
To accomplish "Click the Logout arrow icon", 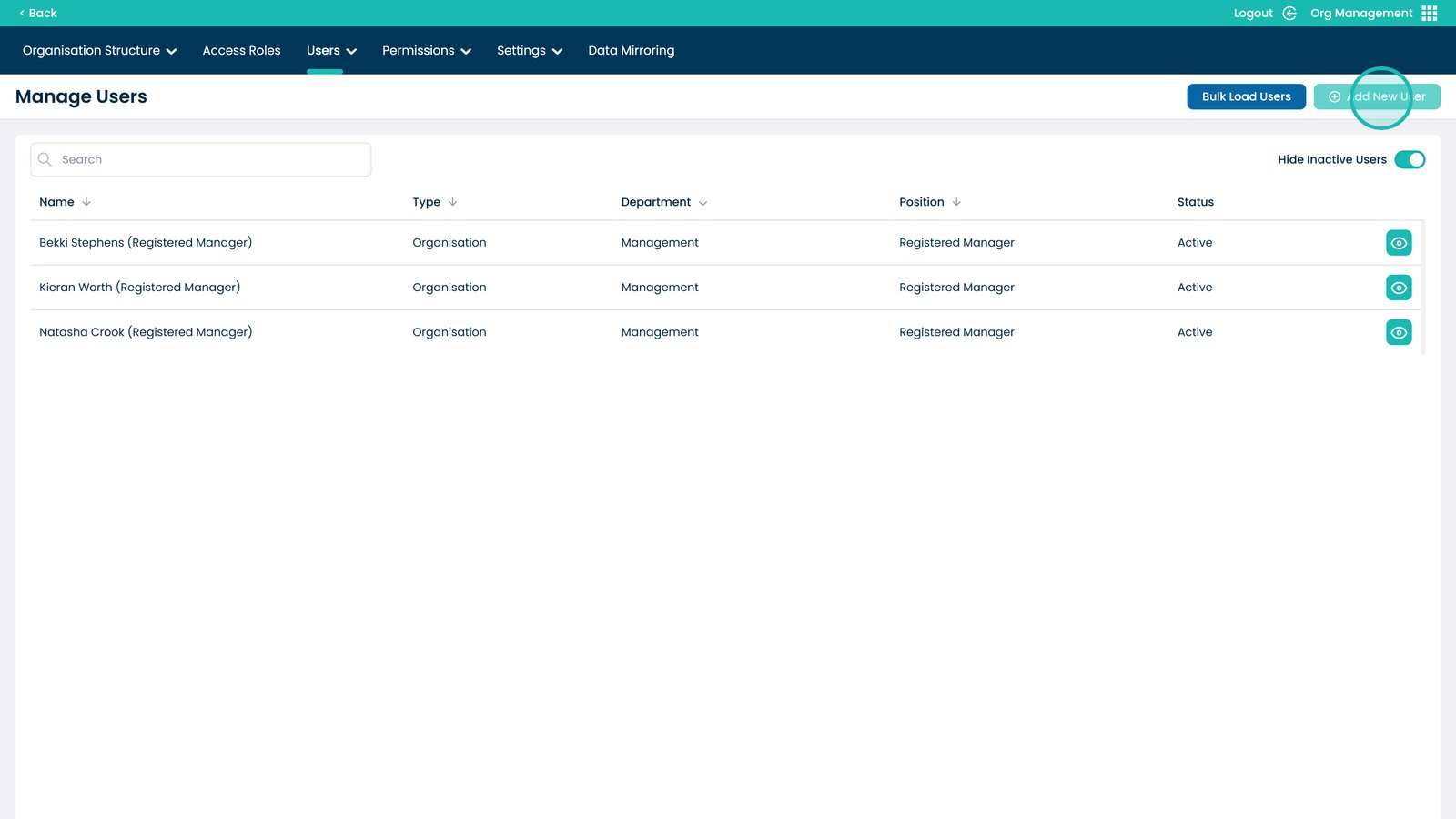I will [1289, 14].
